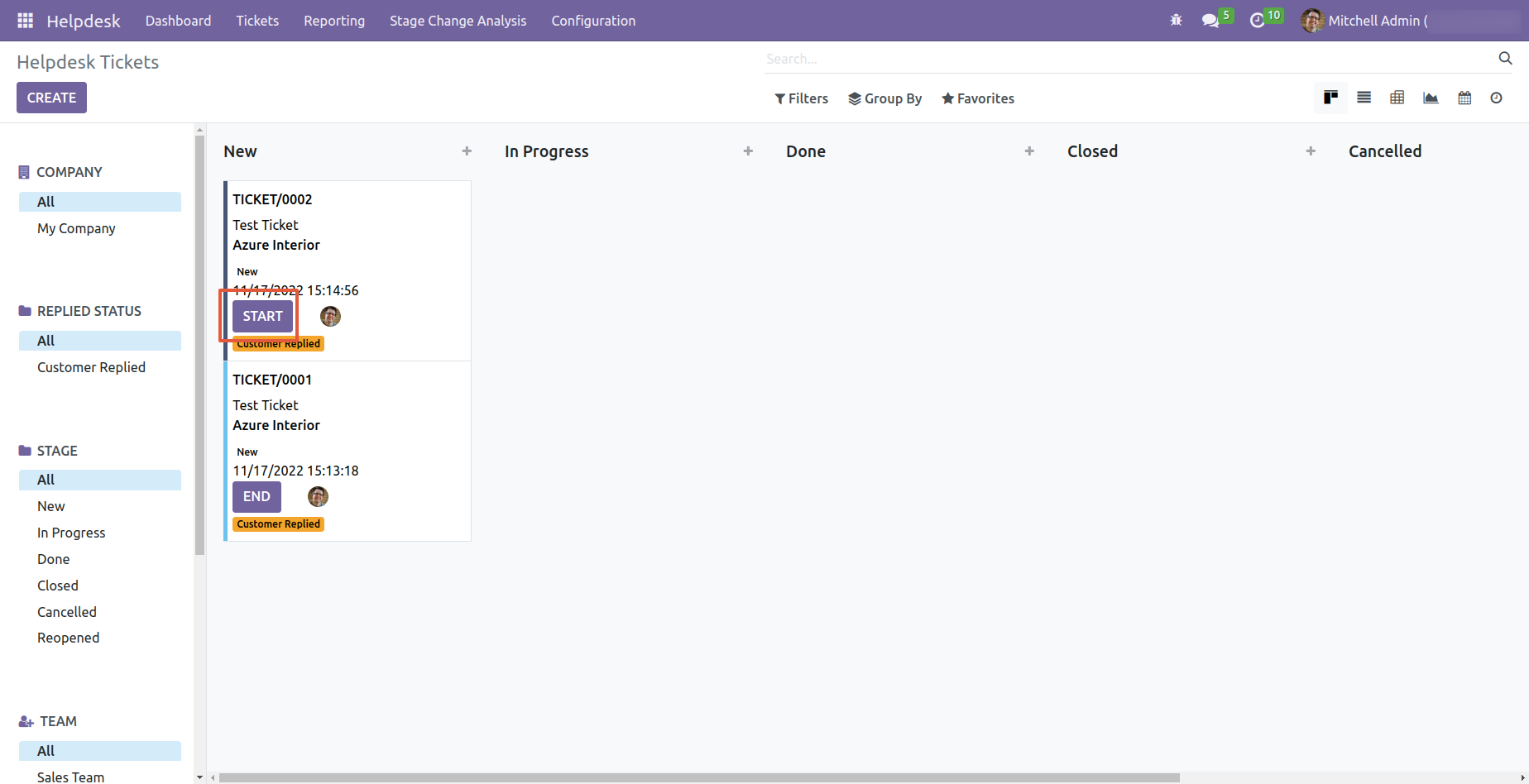
Task: Click the date 11/17/2022 15:13:18
Action: [295, 471]
